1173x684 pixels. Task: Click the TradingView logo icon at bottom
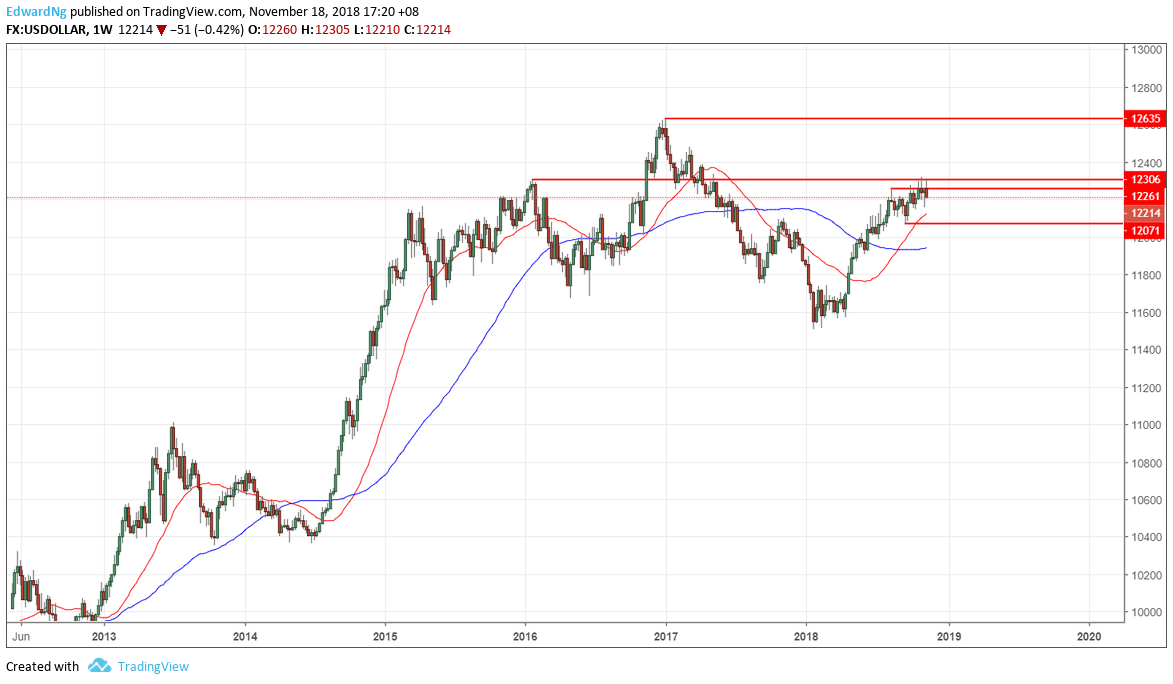click(x=99, y=665)
